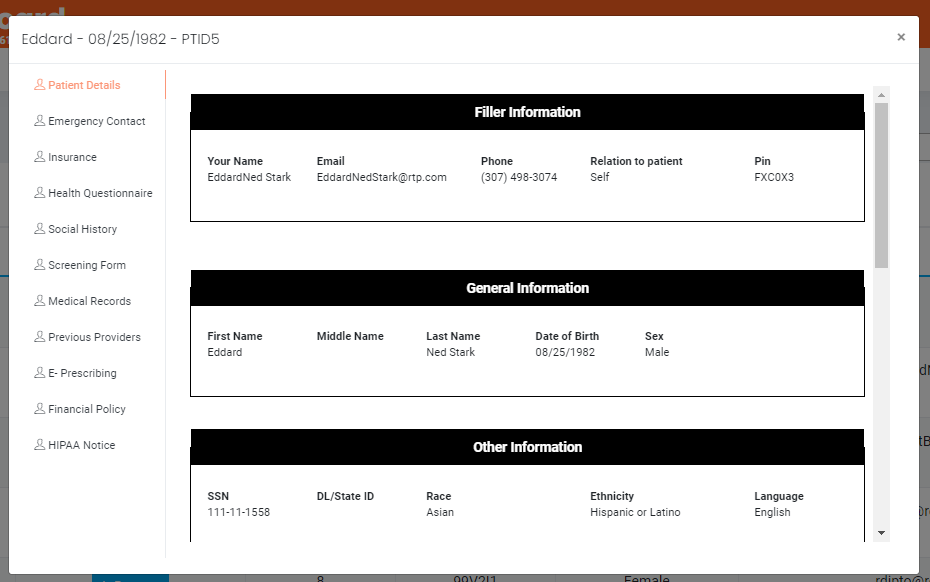Screen dimensions: 930x582
Task: Click the Other Information section header
Action: (527, 447)
